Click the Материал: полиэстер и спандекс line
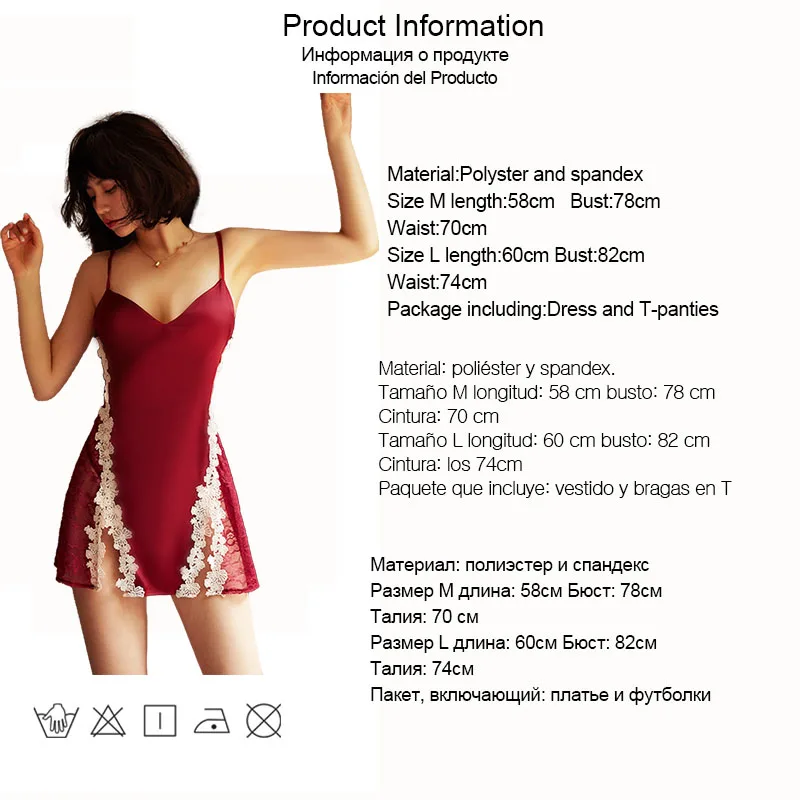 coord(510,565)
